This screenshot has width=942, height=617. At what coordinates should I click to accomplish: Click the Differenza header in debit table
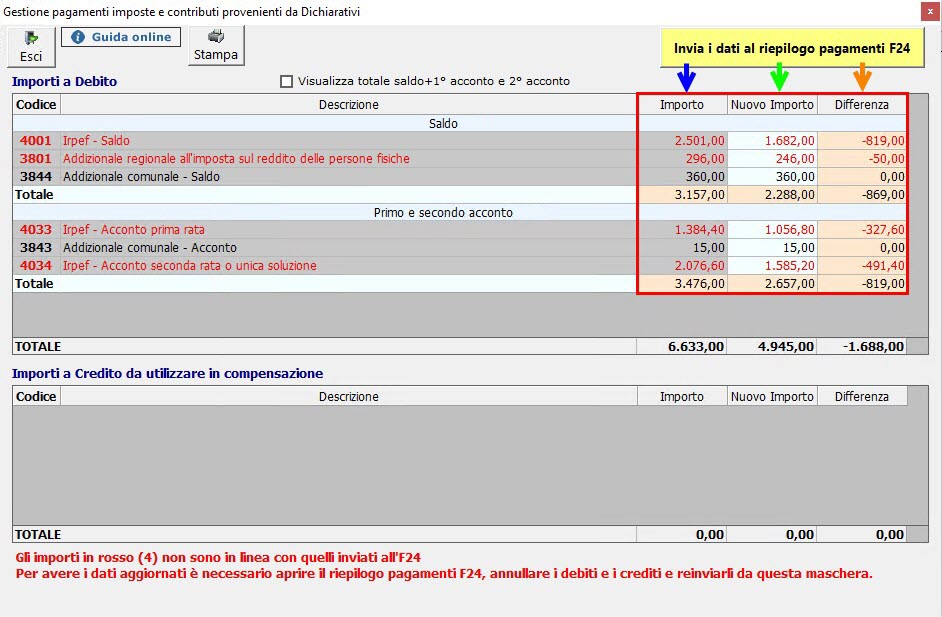coord(861,105)
